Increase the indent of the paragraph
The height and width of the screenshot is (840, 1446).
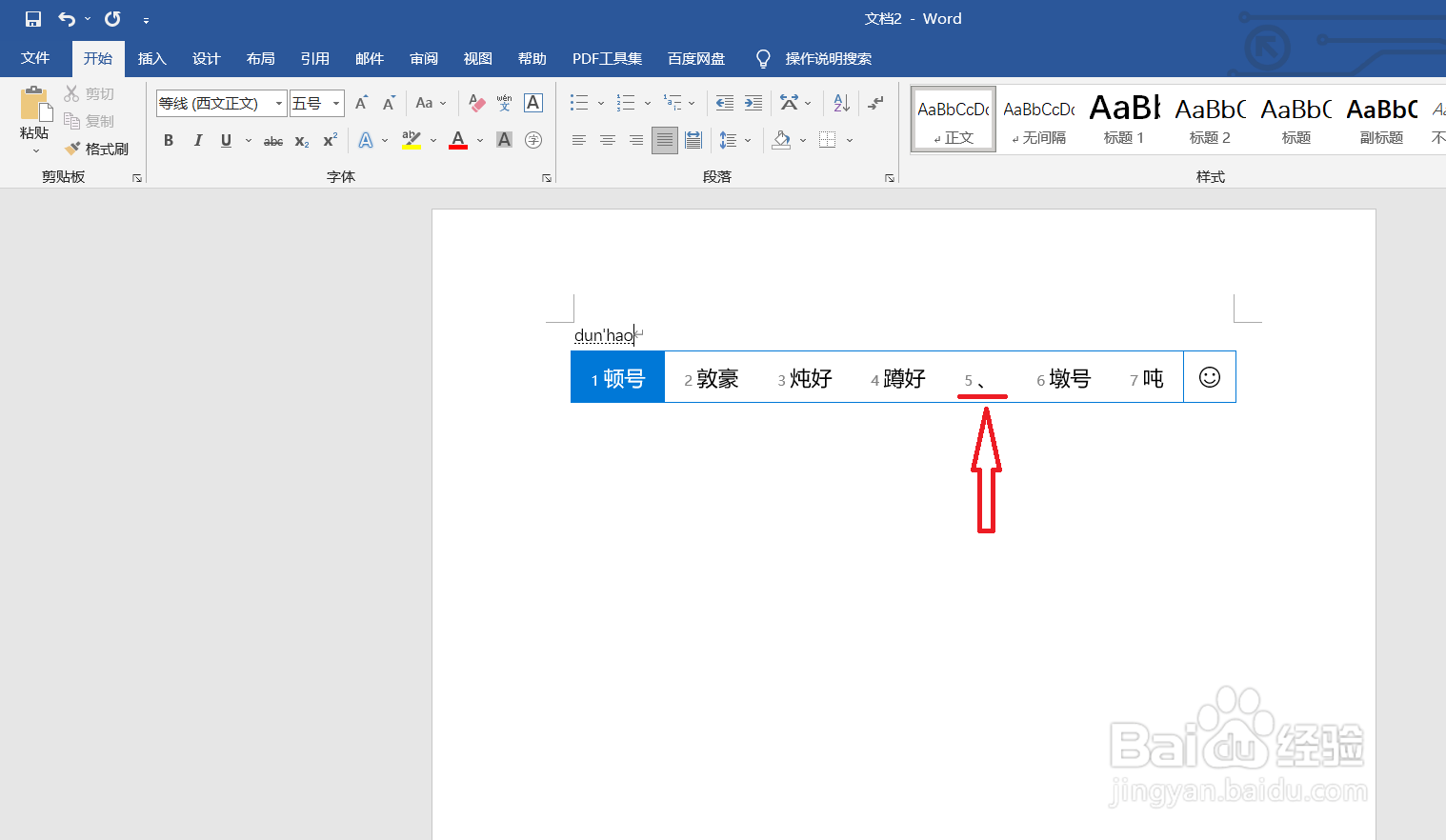click(753, 103)
